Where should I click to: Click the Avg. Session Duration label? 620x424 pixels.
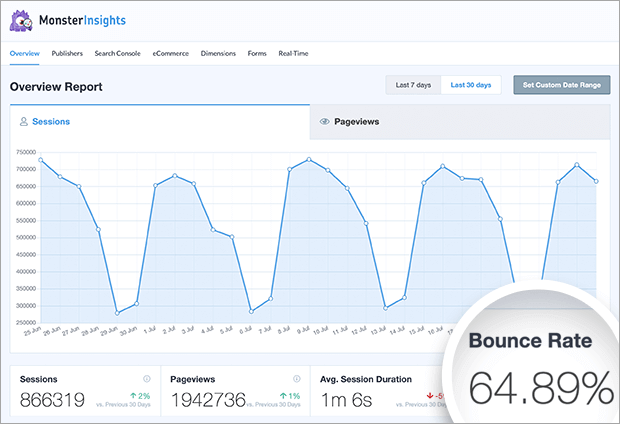[x=366, y=379]
